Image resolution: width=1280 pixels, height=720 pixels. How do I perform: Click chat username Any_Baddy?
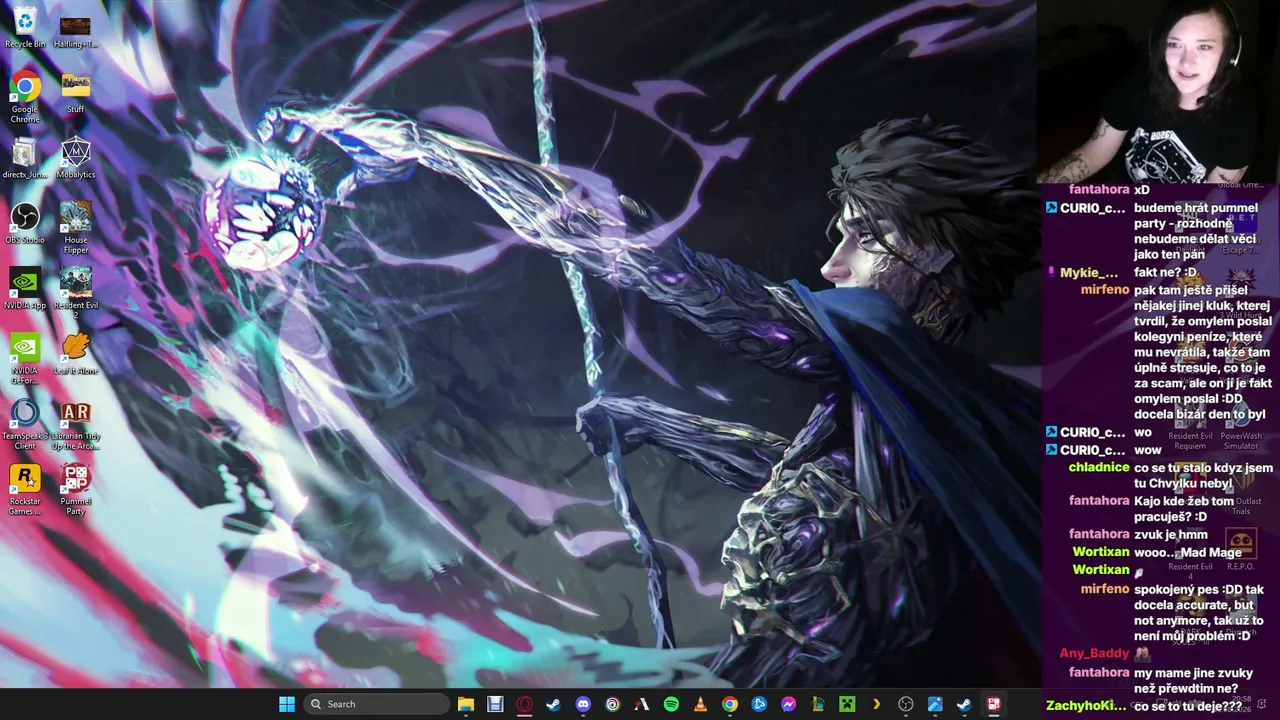pos(1094,653)
